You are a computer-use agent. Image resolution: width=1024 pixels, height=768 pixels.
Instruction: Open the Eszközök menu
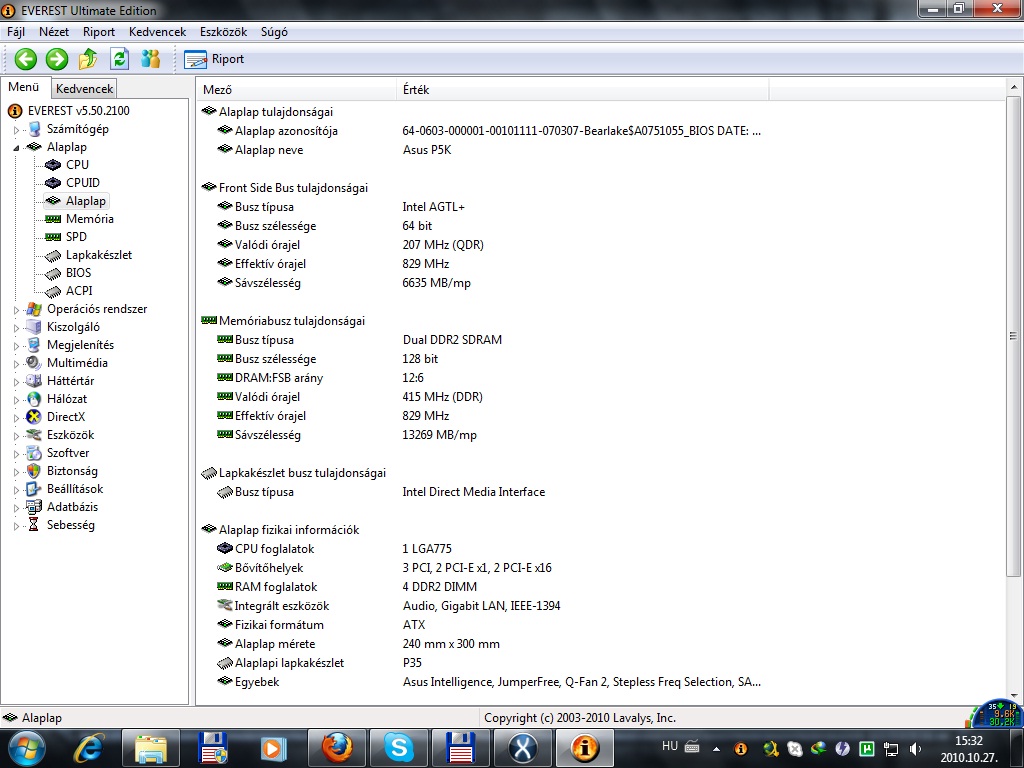[223, 32]
